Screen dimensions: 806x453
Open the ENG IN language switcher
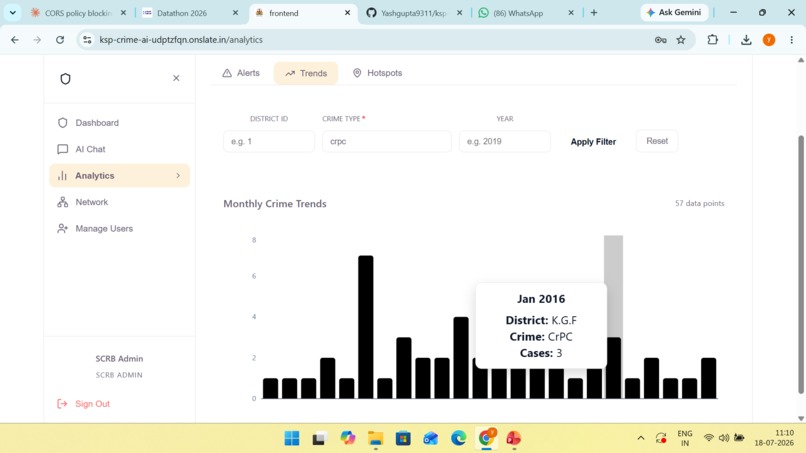(x=685, y=438)
